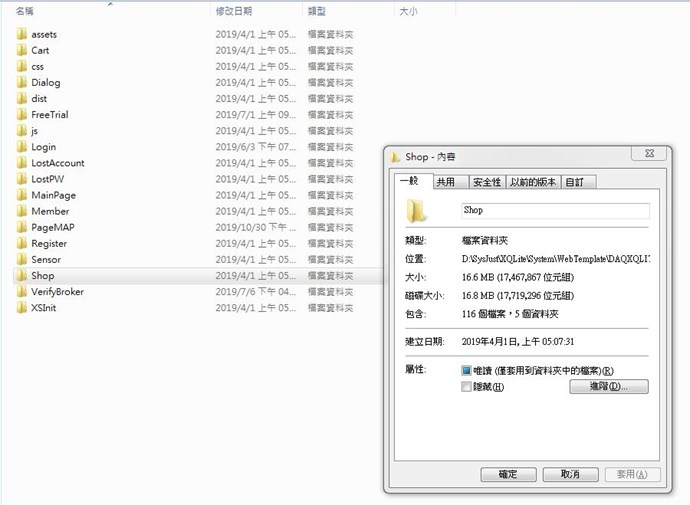This screenshot has width=690, height=505.
Task: Click the Shop folder name input field
Action: tap(555, 210)
